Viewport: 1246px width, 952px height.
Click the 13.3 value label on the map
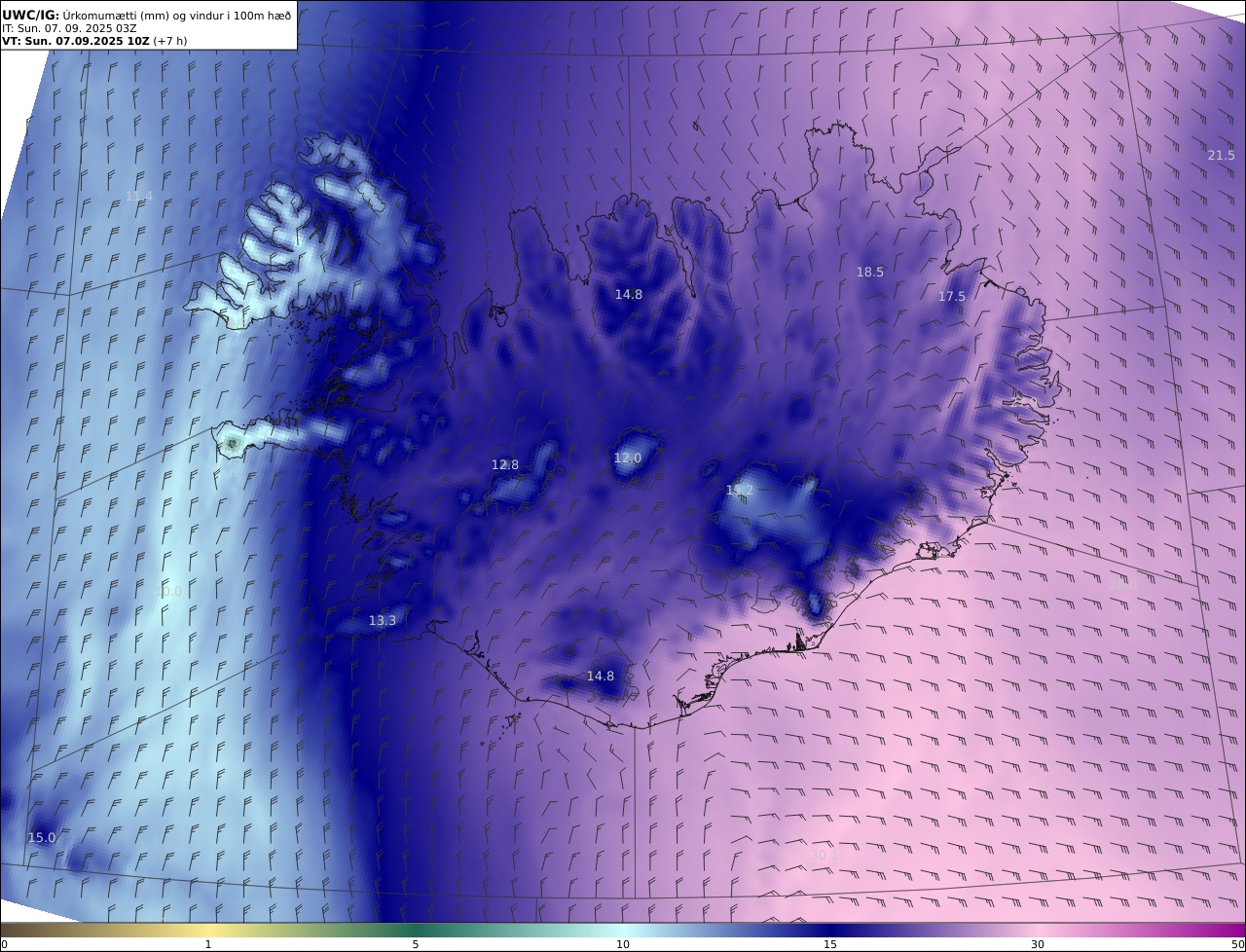coord(383,621)
